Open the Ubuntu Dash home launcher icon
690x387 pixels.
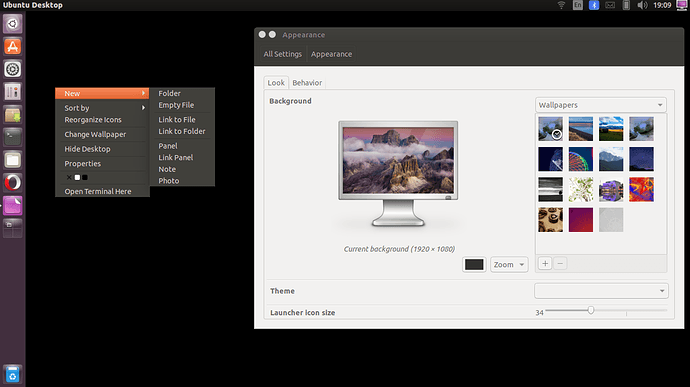tap(12, 24)
